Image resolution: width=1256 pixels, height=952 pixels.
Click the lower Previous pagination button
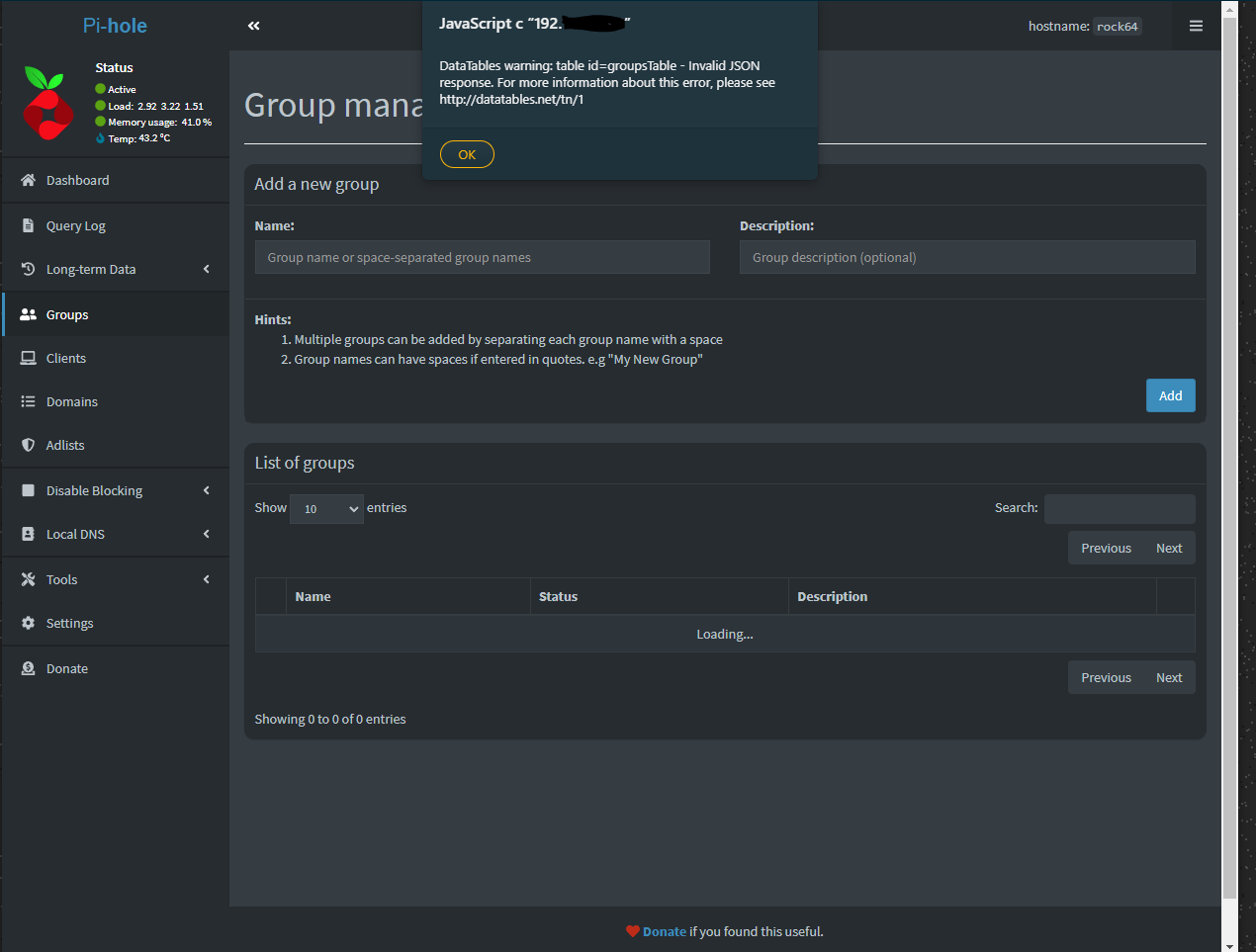click(x=1106, y=677)
